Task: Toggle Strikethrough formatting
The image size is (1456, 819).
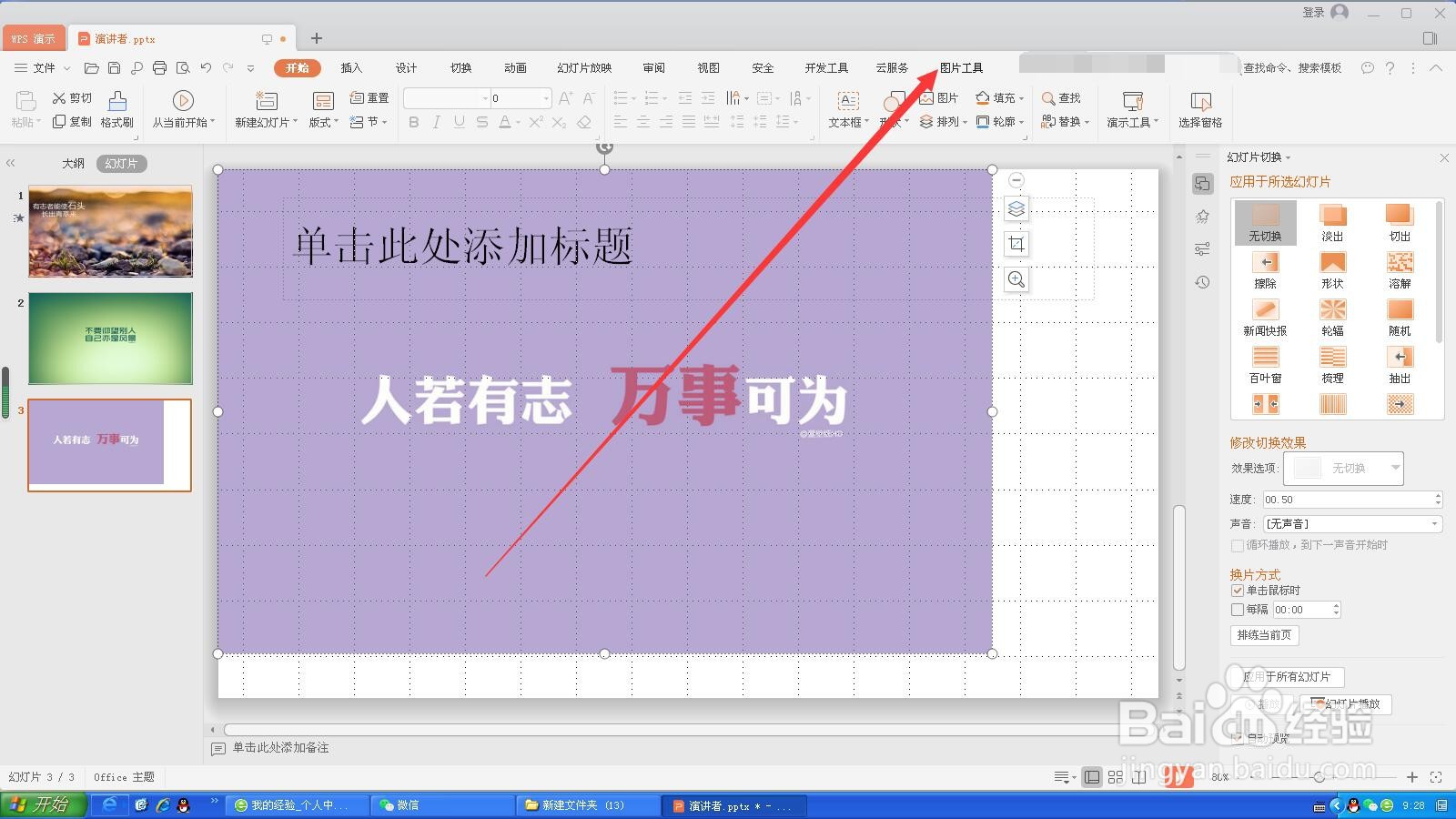Action: coord(482,122)
